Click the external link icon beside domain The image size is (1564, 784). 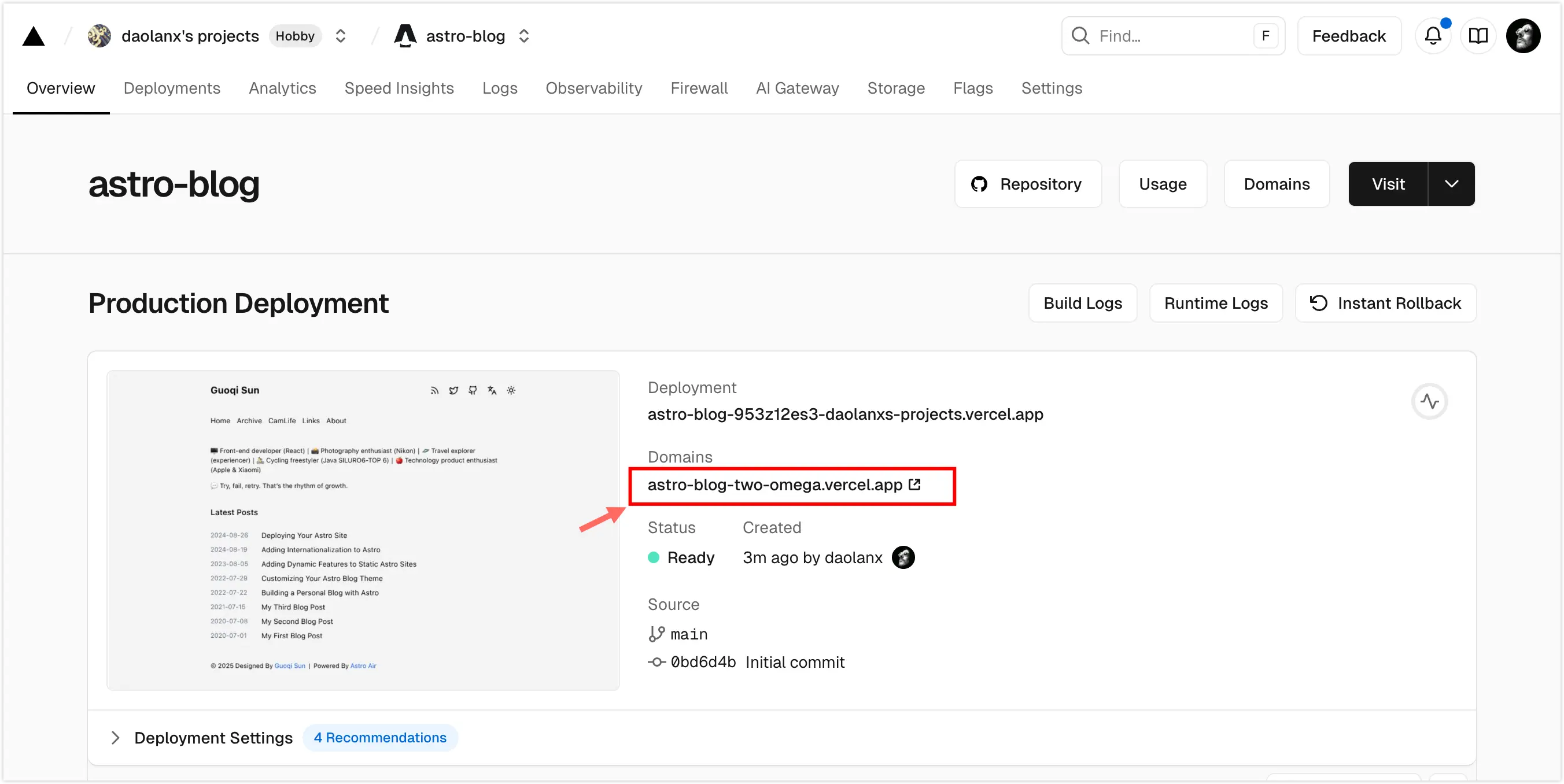pyautogui.click(x=914, y=485)
